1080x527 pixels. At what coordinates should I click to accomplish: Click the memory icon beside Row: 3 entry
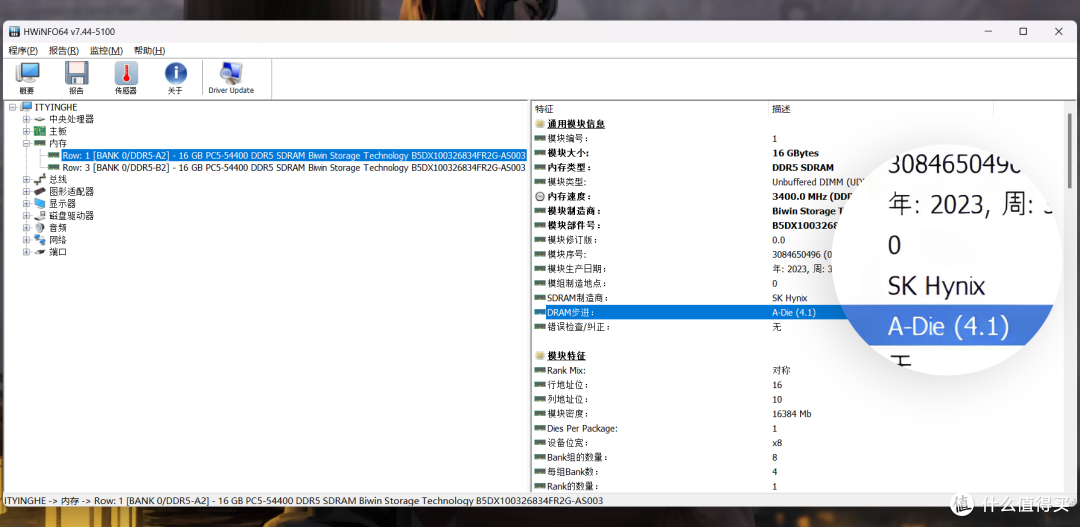click(x=54, y=167)
